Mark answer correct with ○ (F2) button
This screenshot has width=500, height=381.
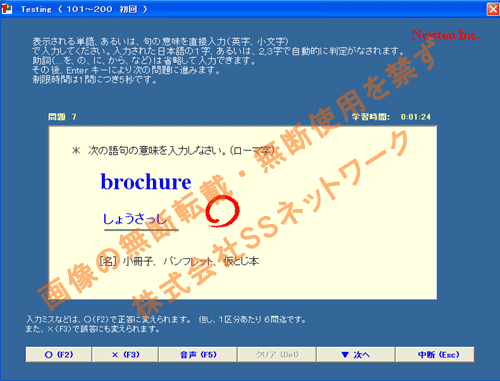pyautogui.click(x=59, y=354)
